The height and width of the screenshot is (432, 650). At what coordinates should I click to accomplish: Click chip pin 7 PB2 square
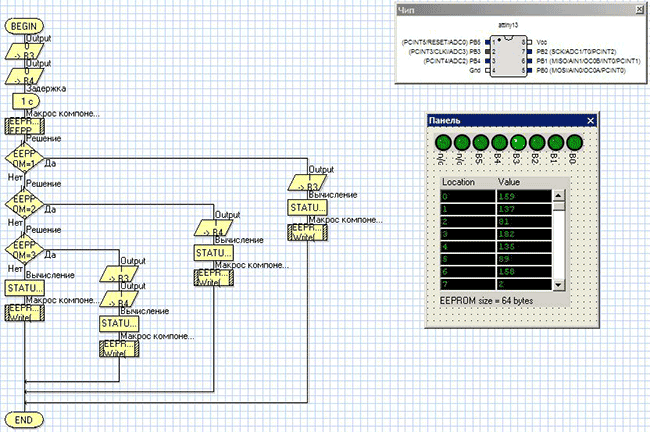(x=529, y=52)
